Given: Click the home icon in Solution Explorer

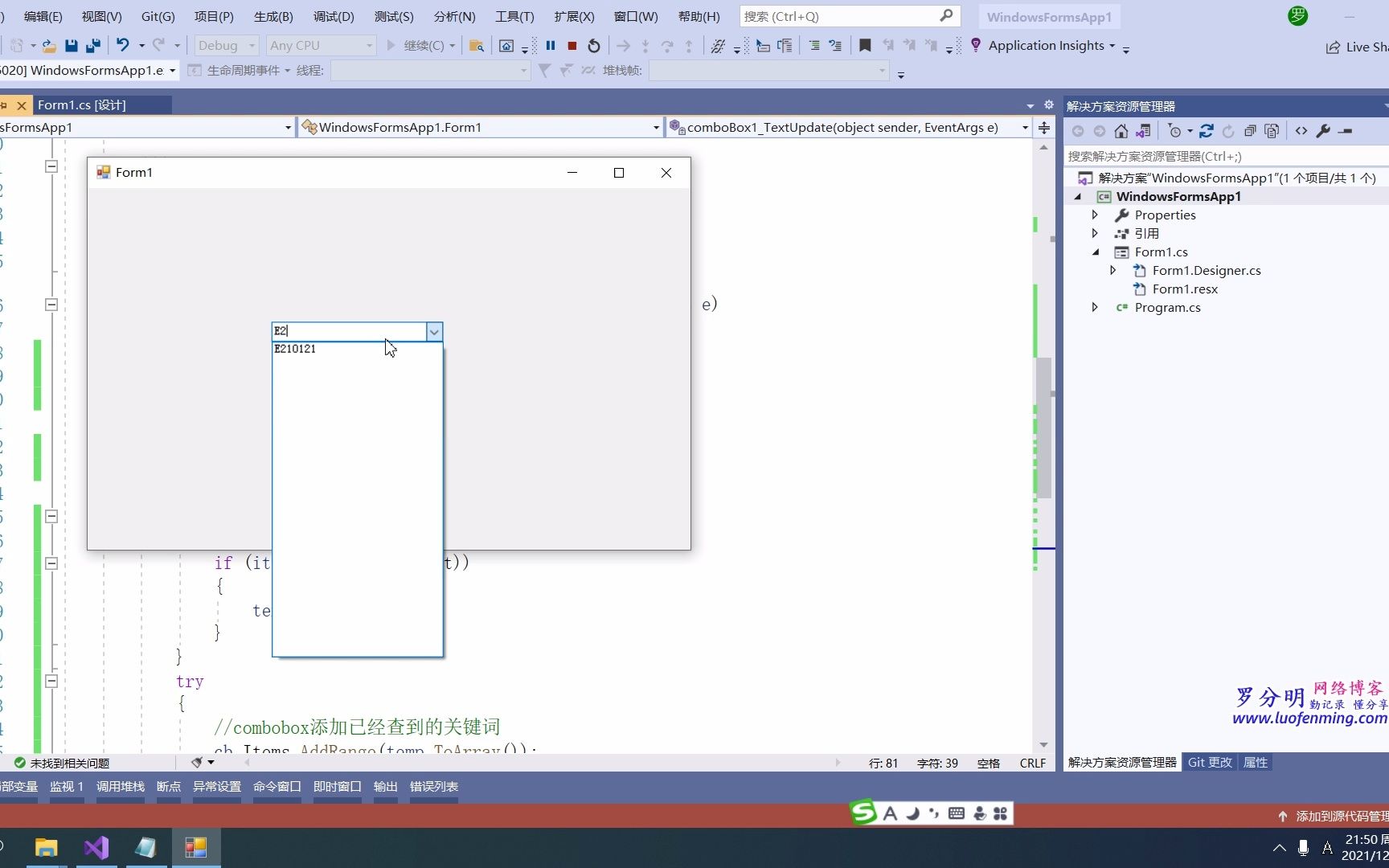Looking at the screenshot, I should coord(1121,131).
